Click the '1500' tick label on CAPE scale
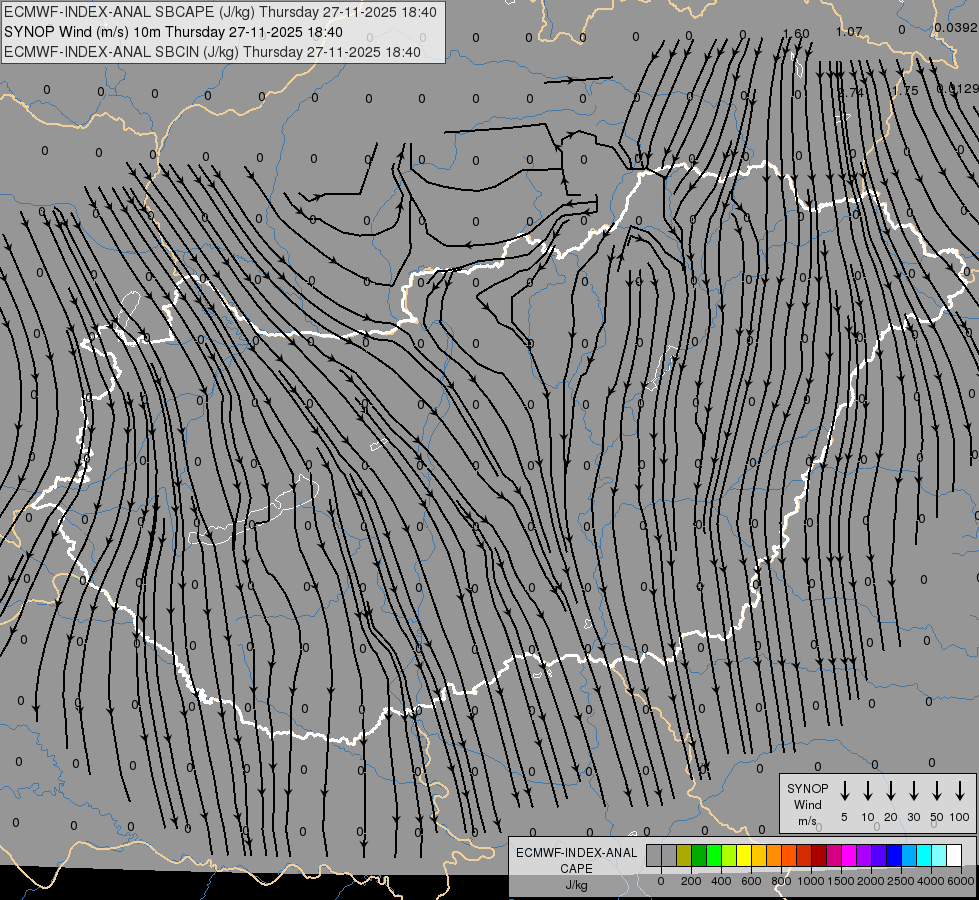Screen dimensions: 979x900 point(841,881)
